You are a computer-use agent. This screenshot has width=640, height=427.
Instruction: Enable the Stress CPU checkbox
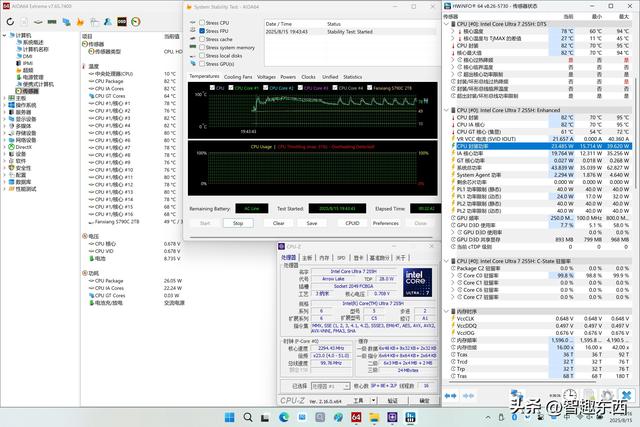pos(202,23)
